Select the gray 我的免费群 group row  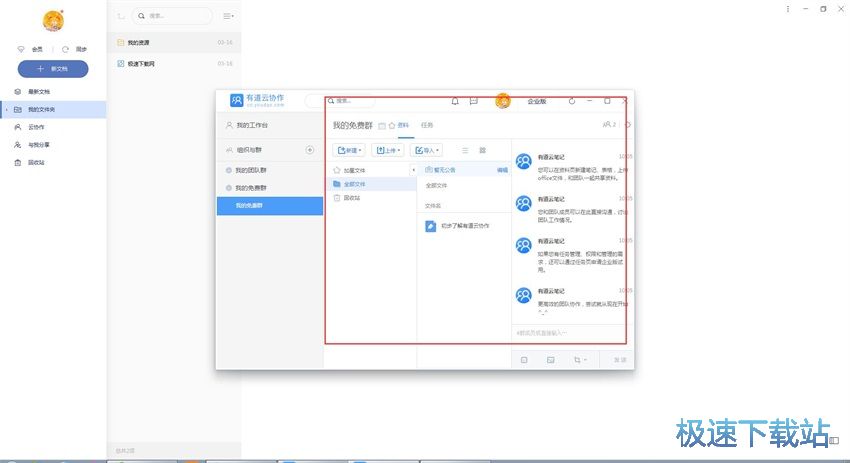click(269, 188)
